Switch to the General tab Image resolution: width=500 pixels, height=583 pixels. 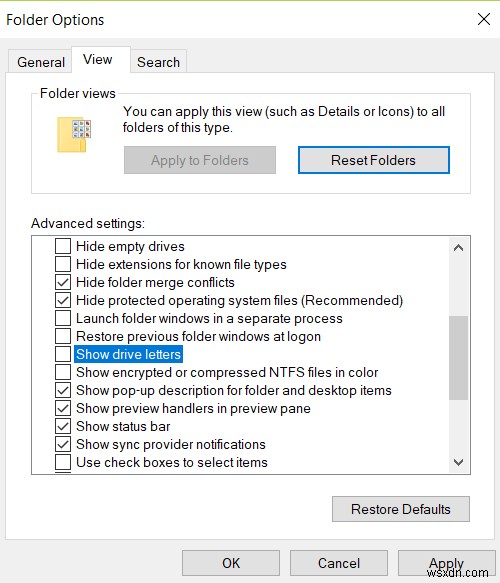(41, 62)
